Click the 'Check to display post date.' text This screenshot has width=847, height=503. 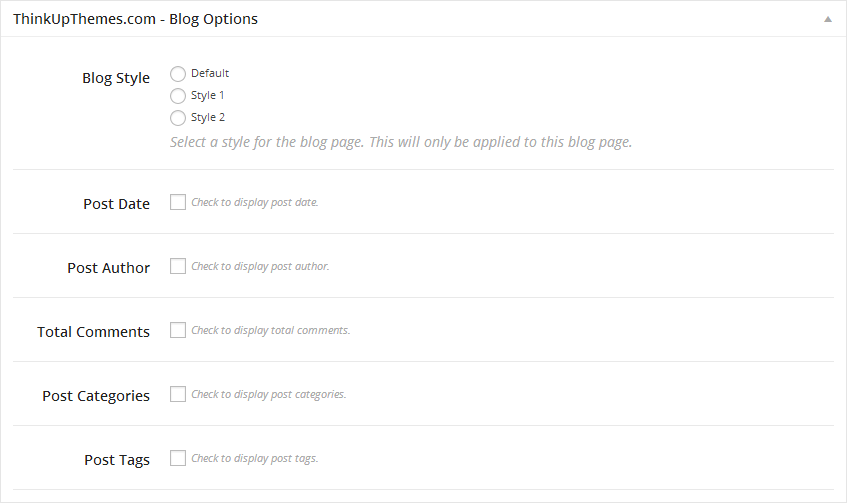coord(254,202)
